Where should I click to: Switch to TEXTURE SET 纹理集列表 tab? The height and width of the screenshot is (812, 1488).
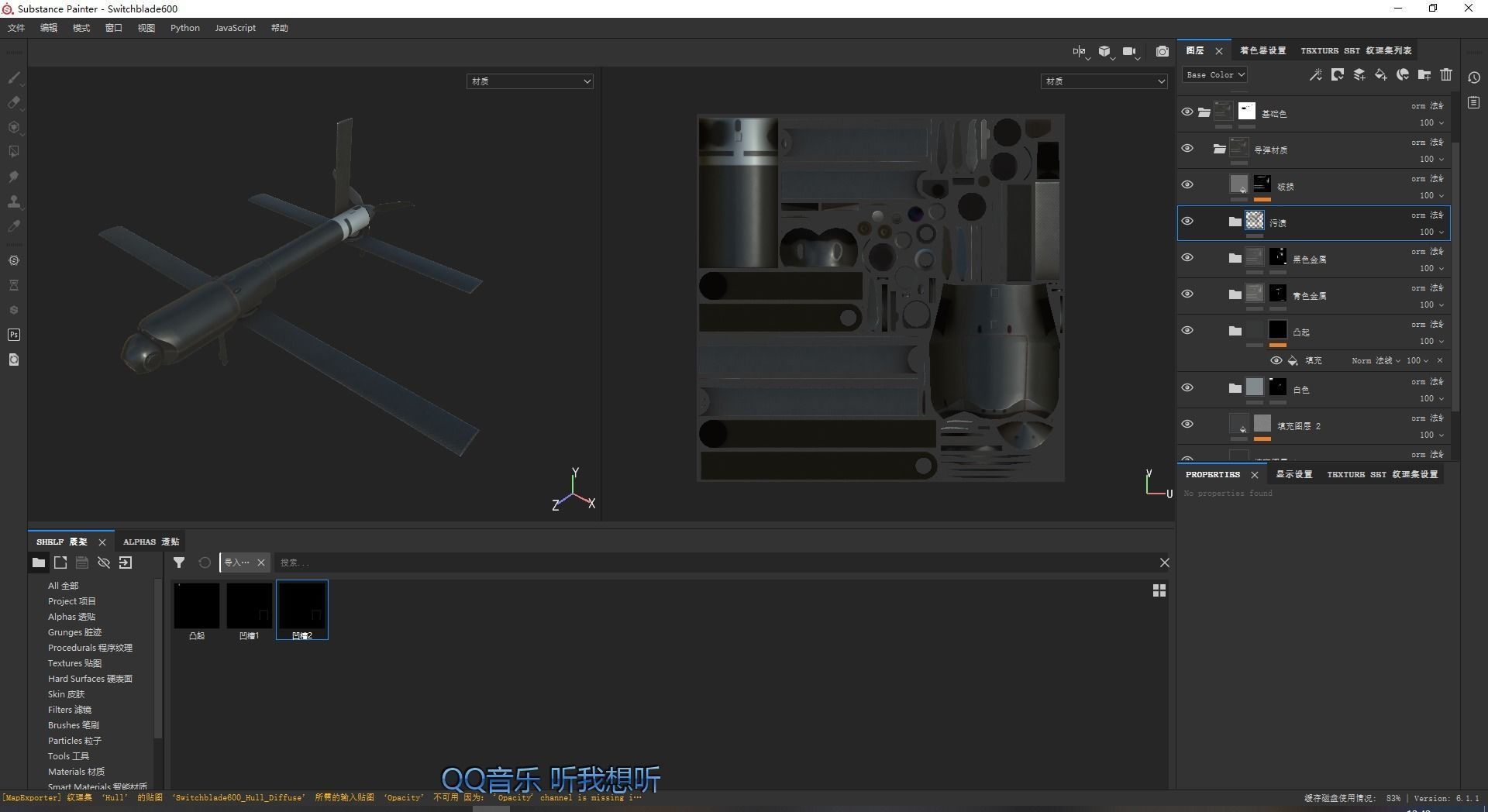[x=1355, y=50]
